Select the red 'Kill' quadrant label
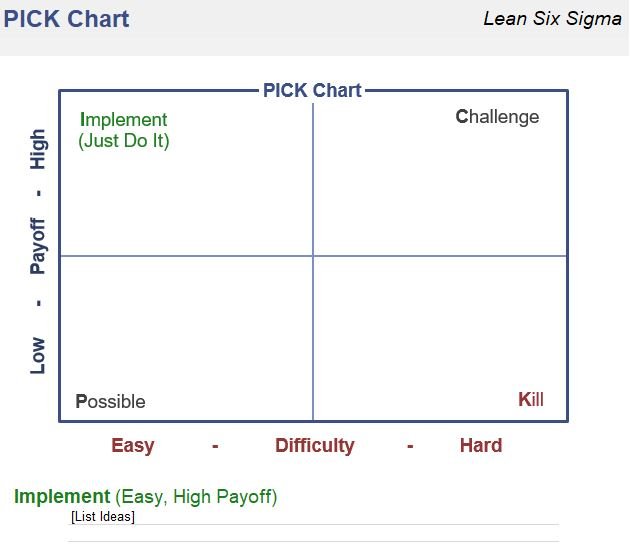The height and width of the screenshot is (548, 631). pyautogui.click(x=531, y=400)
